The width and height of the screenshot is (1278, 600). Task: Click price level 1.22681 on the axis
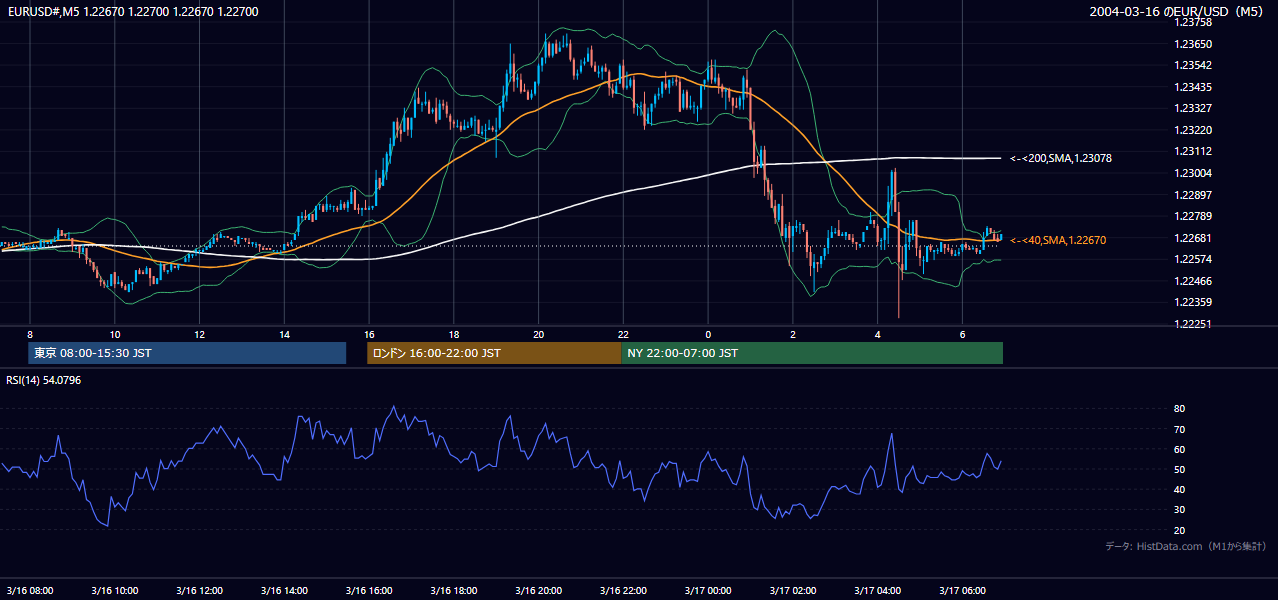click(x=1193, y=237)
